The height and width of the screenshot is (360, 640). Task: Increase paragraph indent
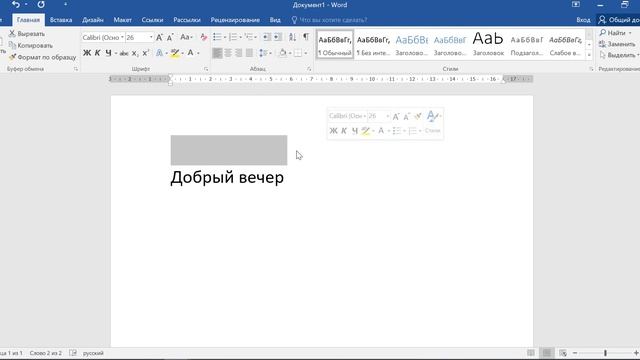[278, 37]
